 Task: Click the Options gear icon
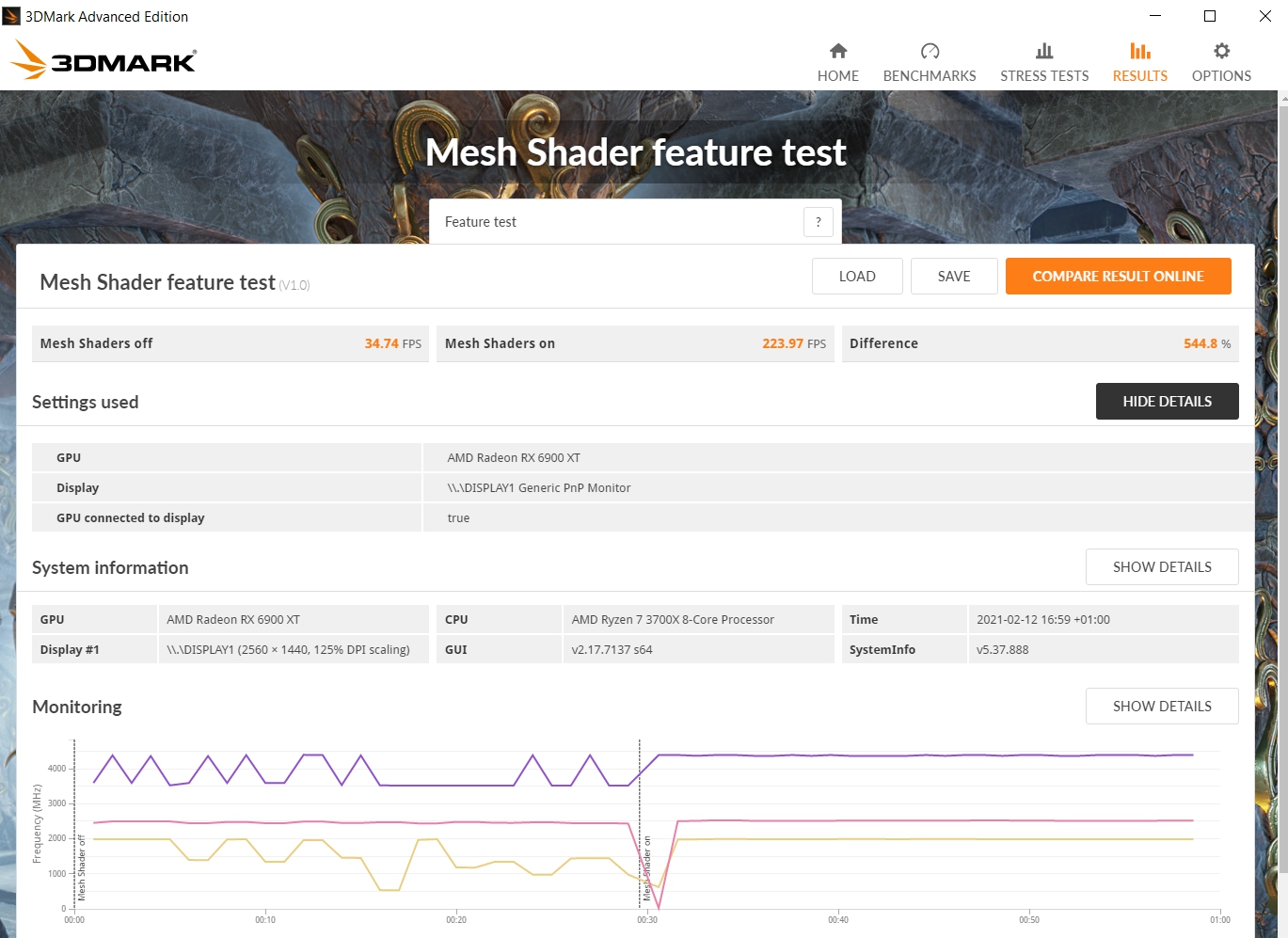pos(1221,51)
